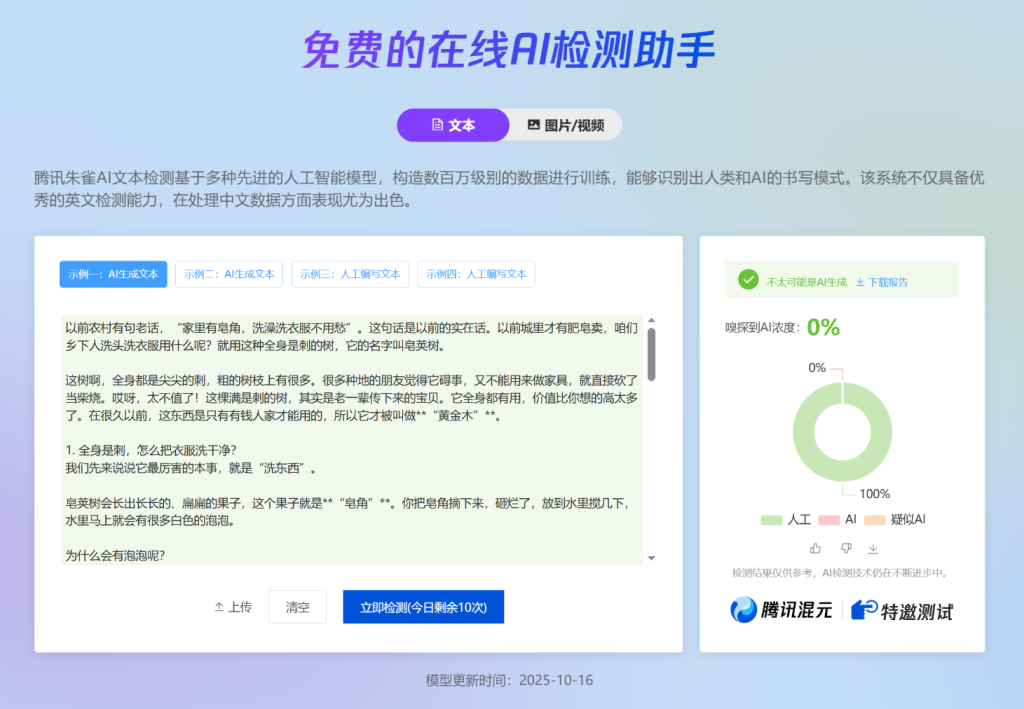The image size is (1024, 709).
Task: Click the document icon on the 文本 tab
Action: coord(437,124)
